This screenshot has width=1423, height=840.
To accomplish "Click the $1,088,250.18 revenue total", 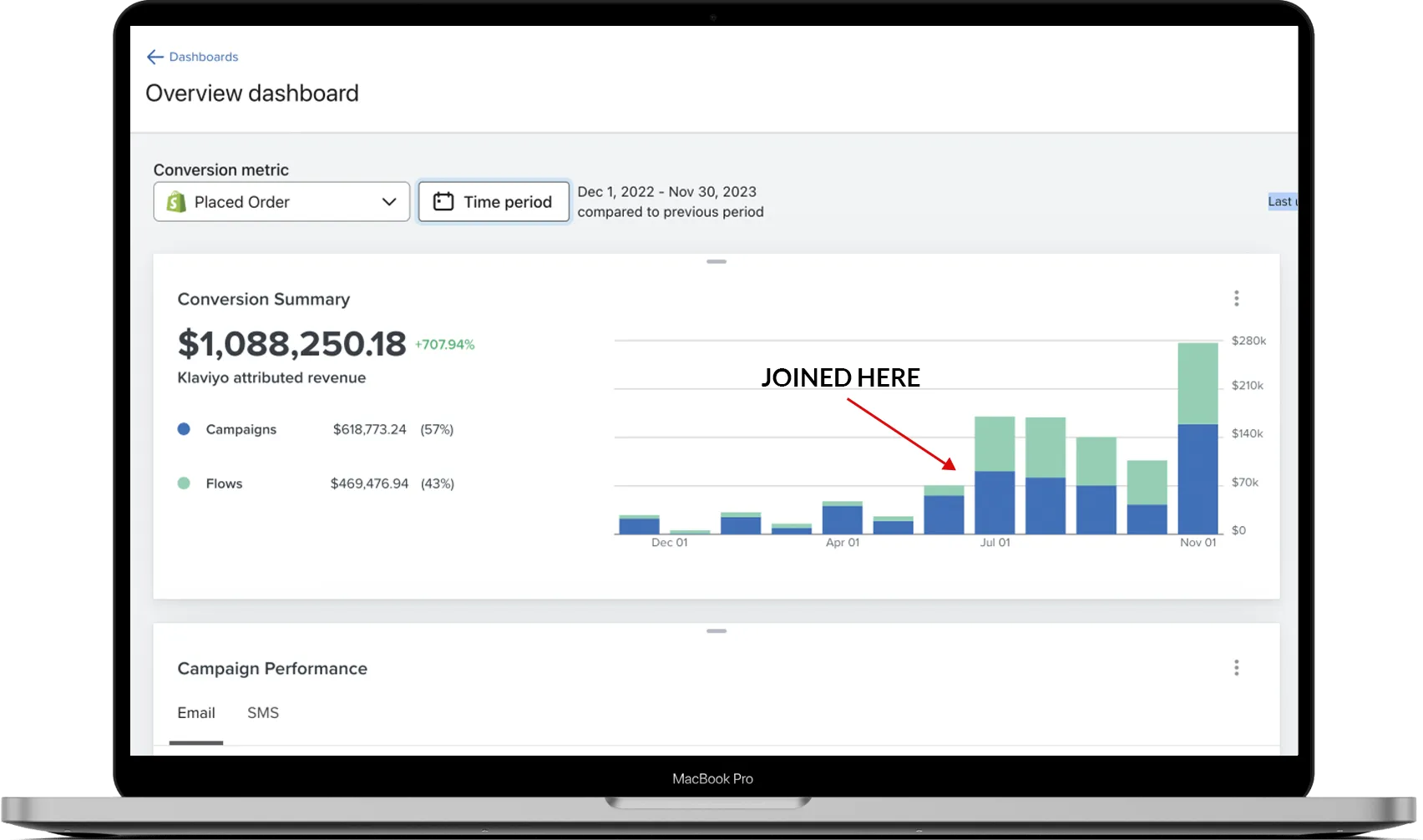I will click(291, 343).
